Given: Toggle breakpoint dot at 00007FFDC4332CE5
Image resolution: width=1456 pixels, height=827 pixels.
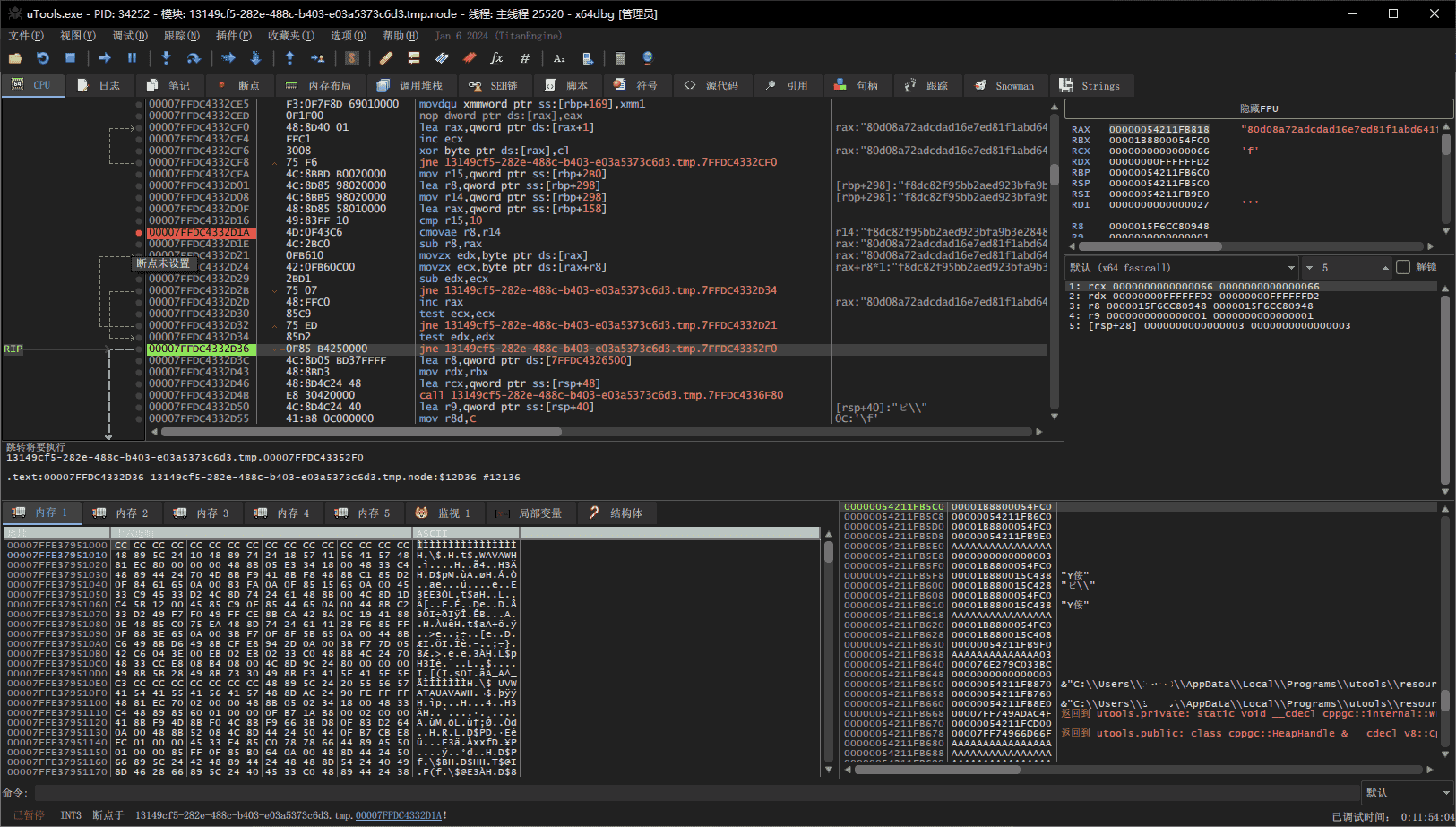Looking at the screenshot, I should tap(139, 104).
